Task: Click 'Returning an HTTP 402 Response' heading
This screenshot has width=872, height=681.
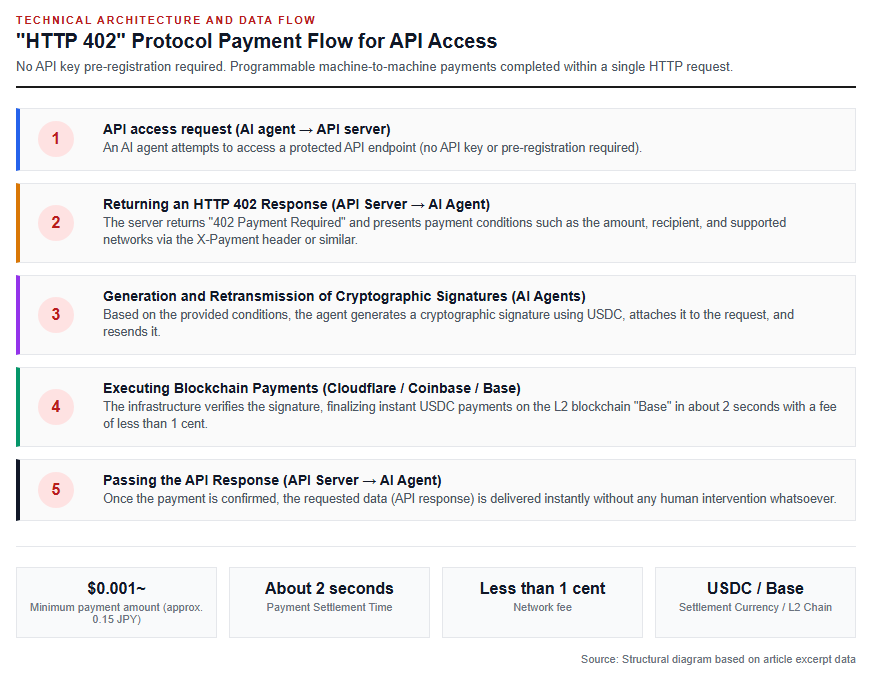Action: (296, 204)
